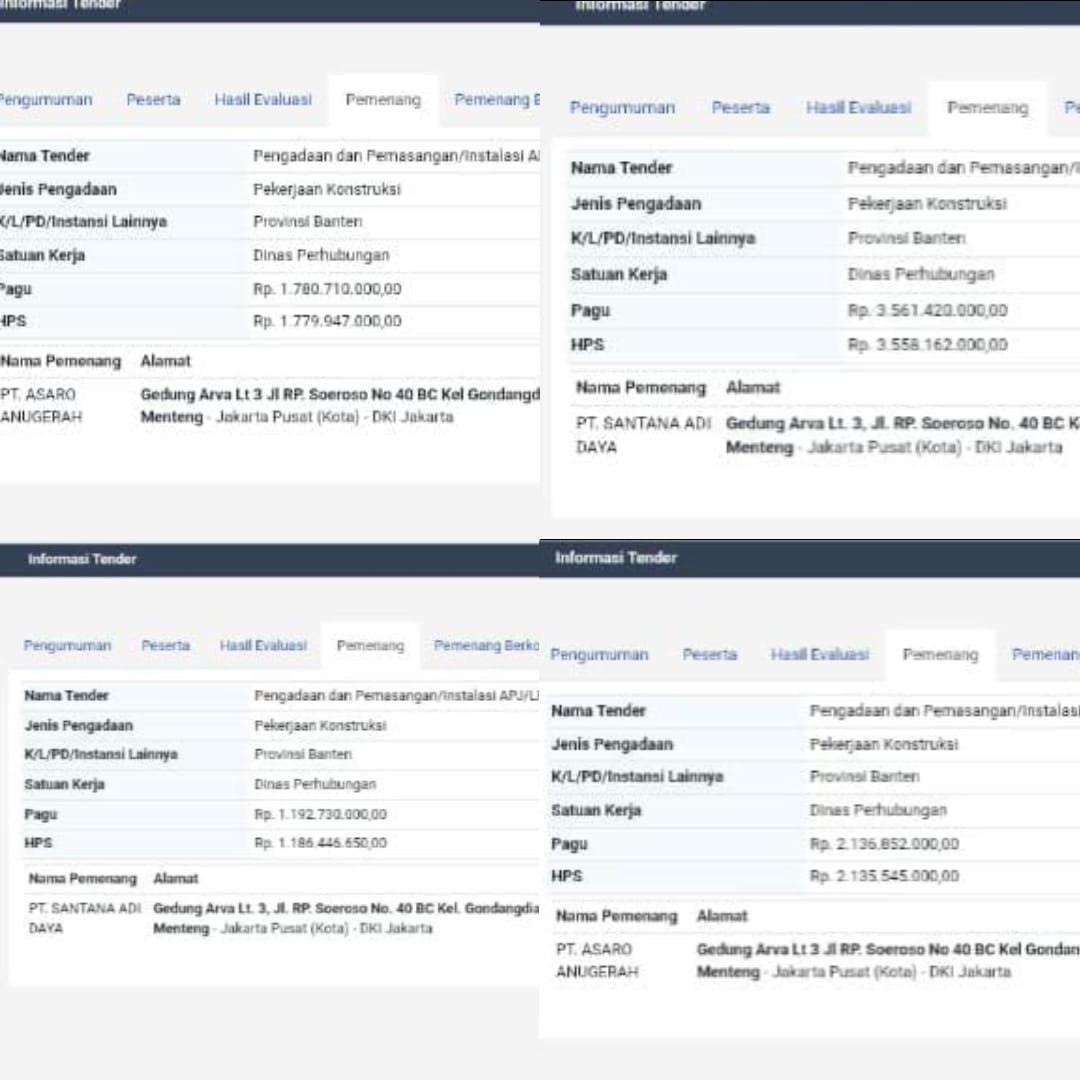
Task: Switch to Hasil Evaluasi tab in top-left panel
Action: pos(263,100)
